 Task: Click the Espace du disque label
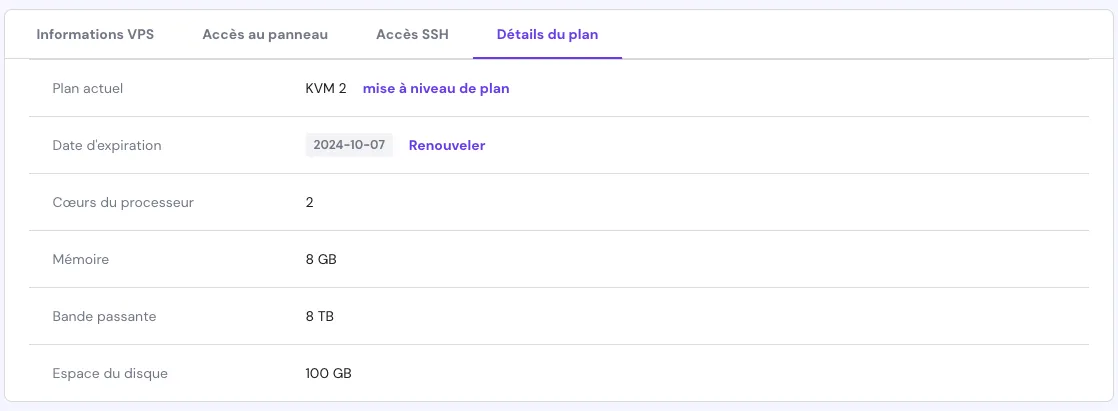pyautogui.click(x=110, y=373)
